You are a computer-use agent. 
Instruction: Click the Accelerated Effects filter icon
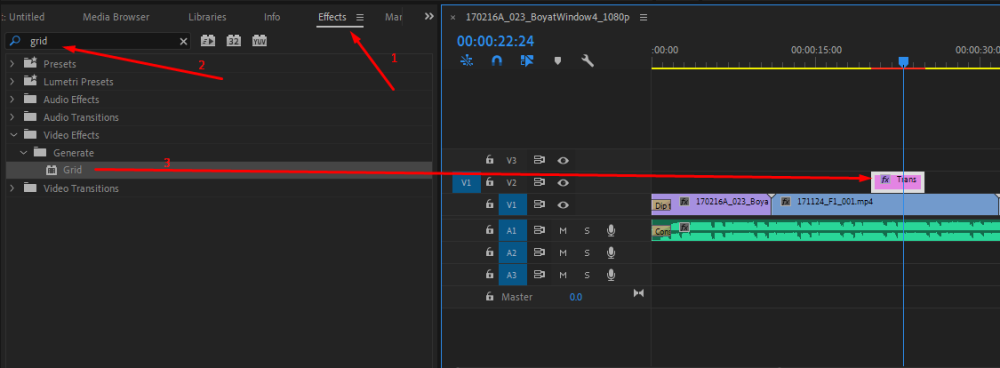tap(208, 41)
